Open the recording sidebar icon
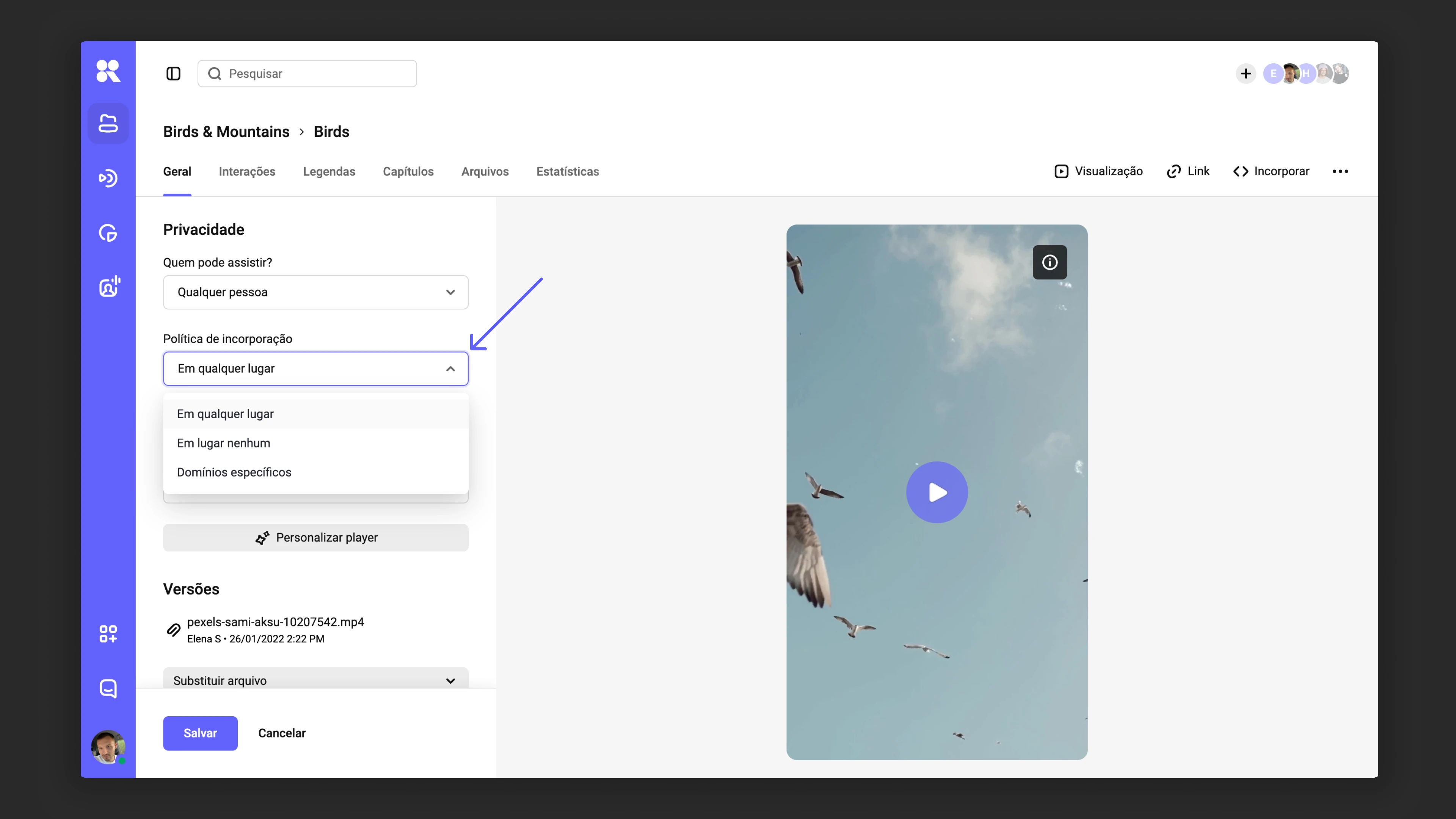The image size is (1456, 819). coord(108,178)
